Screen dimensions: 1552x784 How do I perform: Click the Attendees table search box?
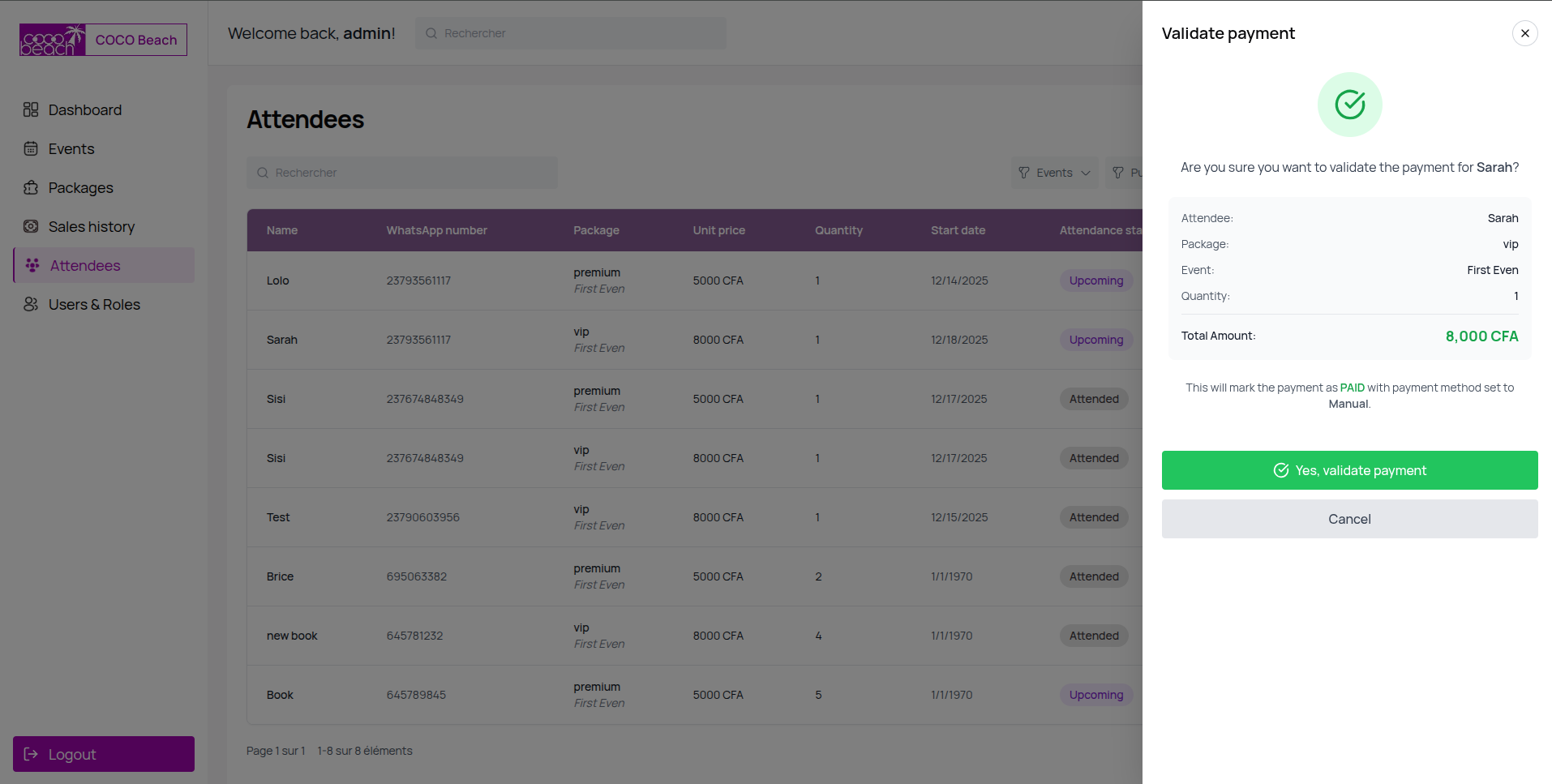[x=402, y=173]
